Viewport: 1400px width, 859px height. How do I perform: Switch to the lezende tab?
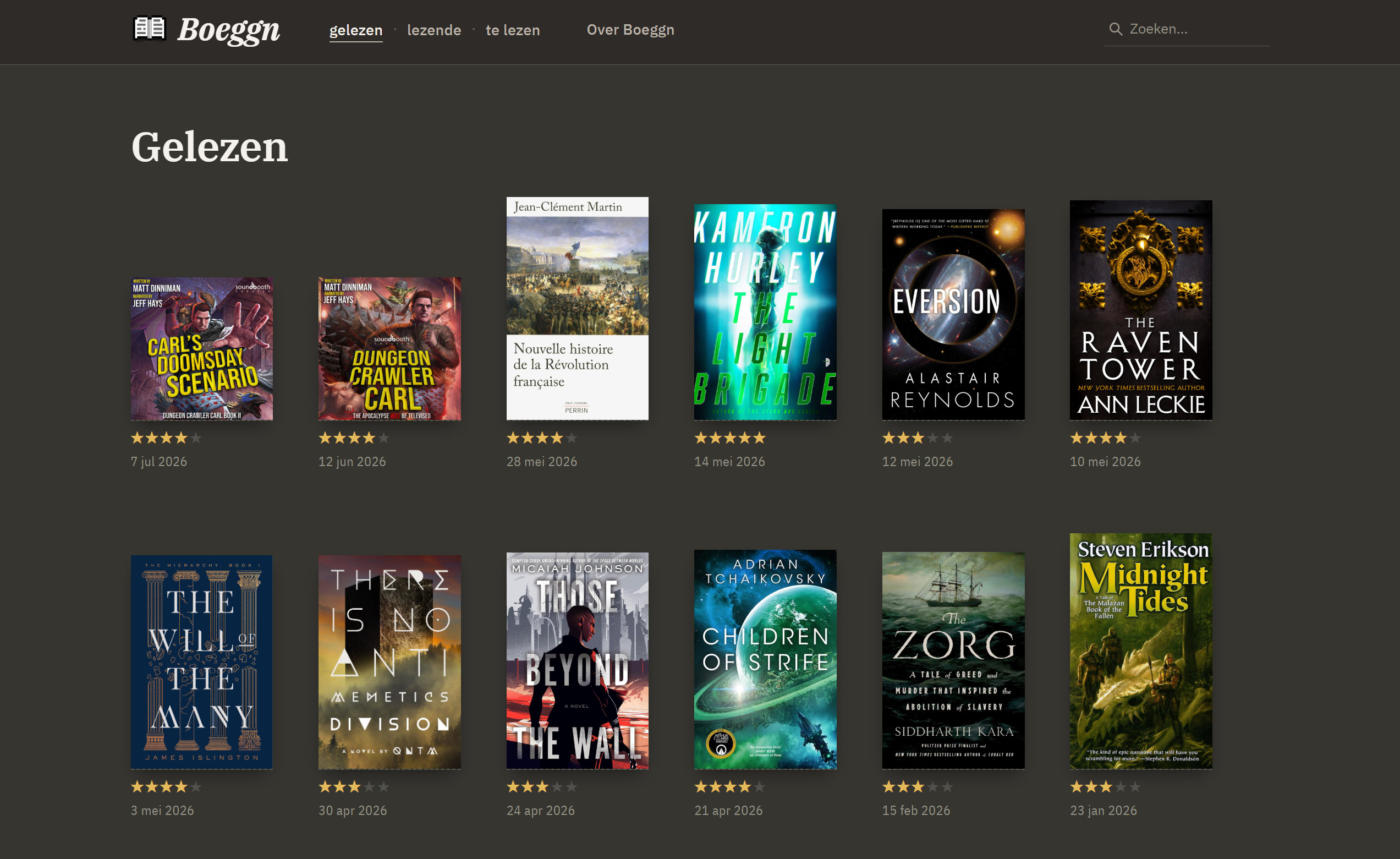[x=434, y=30]
